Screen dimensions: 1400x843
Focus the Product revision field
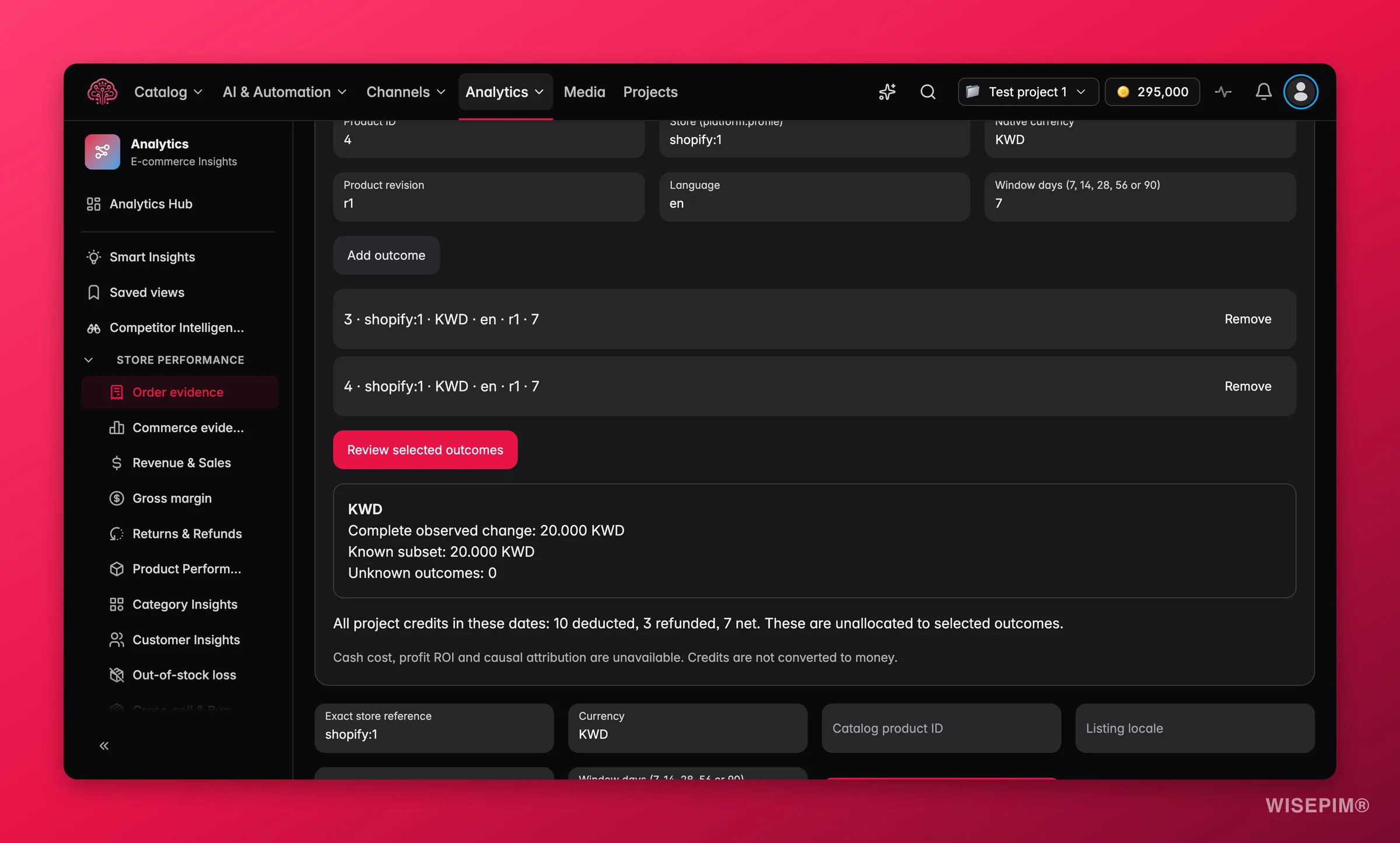(489, 197)
